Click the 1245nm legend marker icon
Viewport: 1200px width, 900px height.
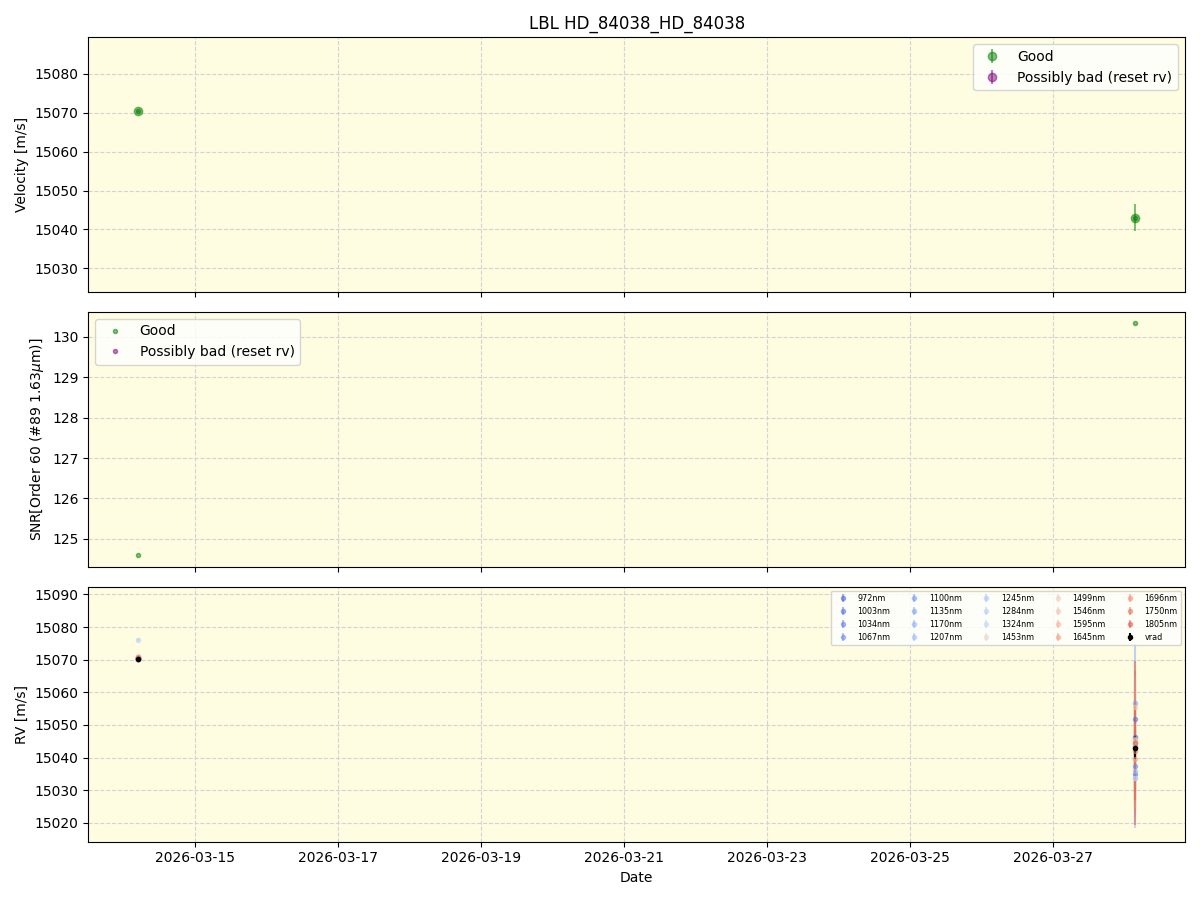986,599
